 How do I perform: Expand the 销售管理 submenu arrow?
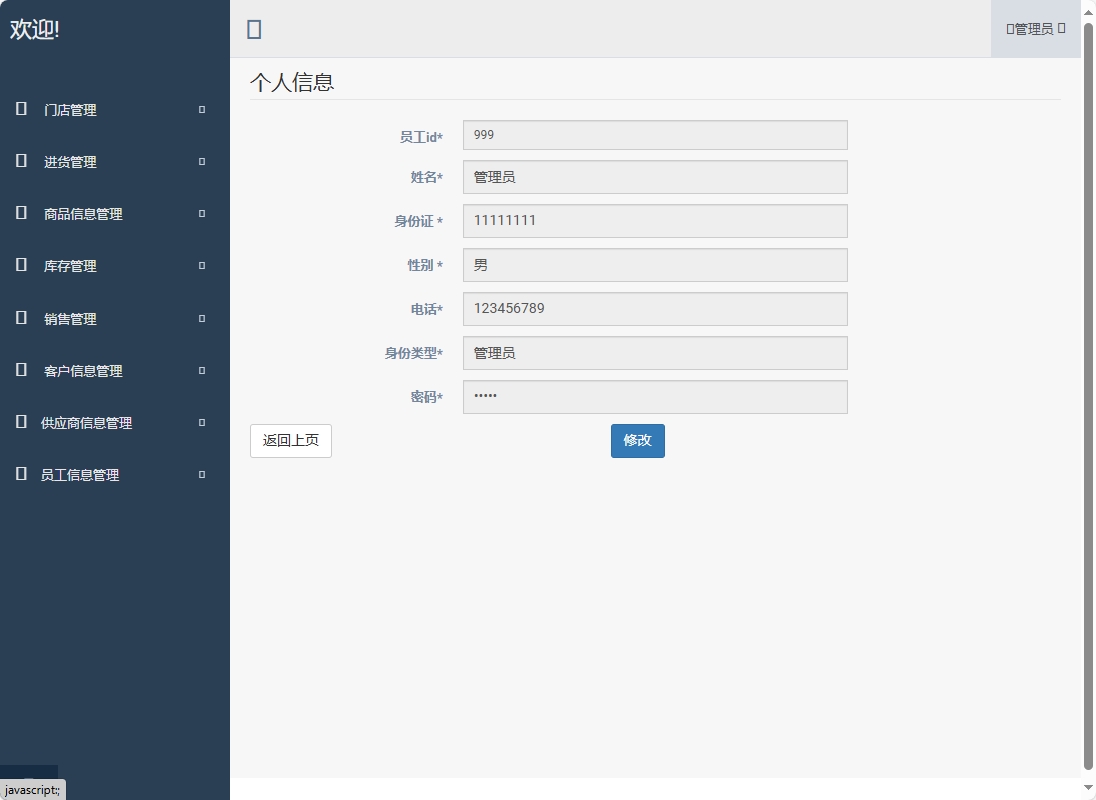pos(200,318)
